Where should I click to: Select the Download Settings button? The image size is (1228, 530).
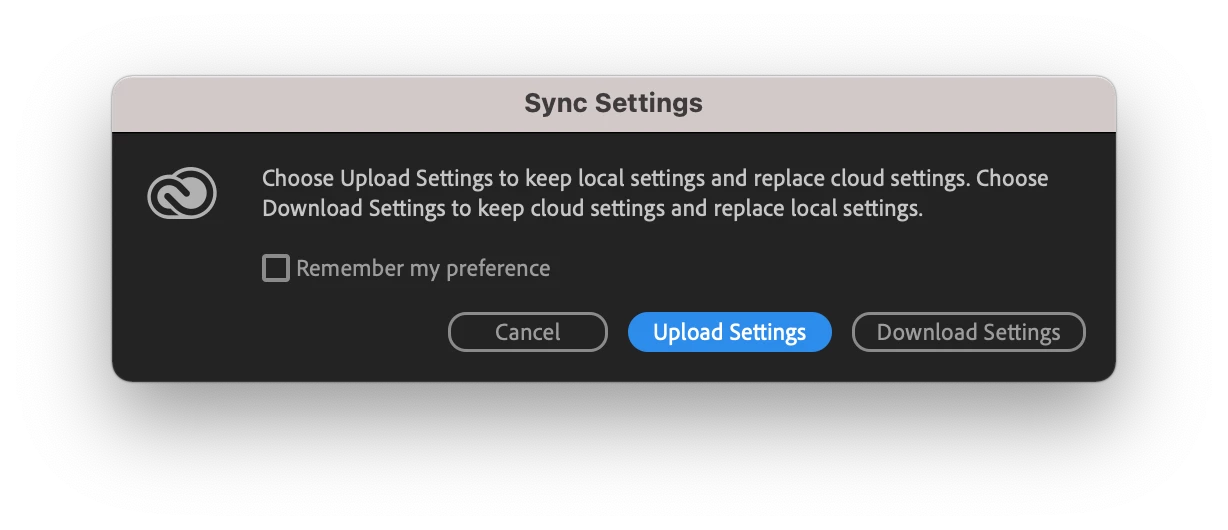pyautogui.click(x=968, y=332)
